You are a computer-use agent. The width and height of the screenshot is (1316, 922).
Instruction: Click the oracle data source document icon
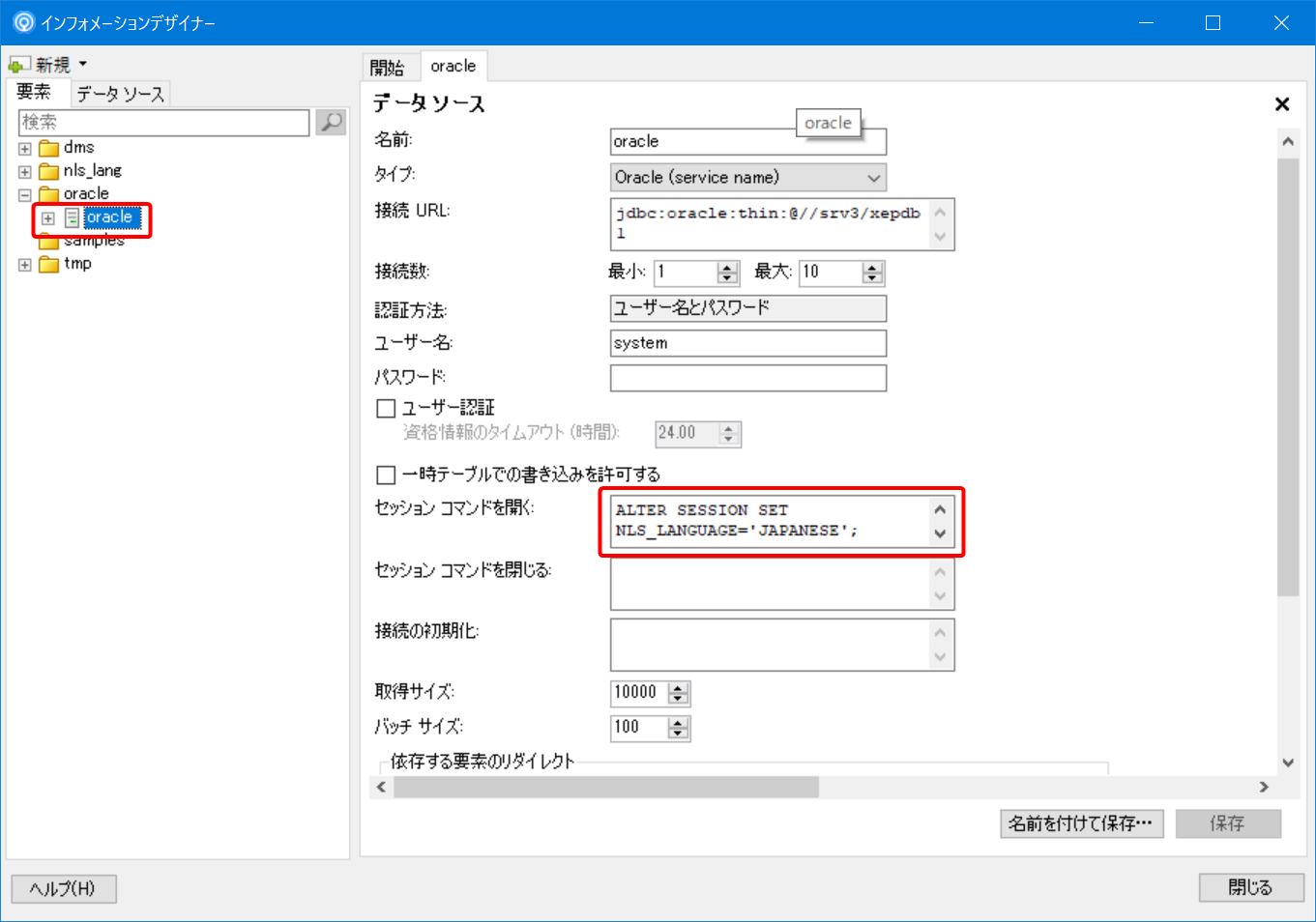point(73,217)
